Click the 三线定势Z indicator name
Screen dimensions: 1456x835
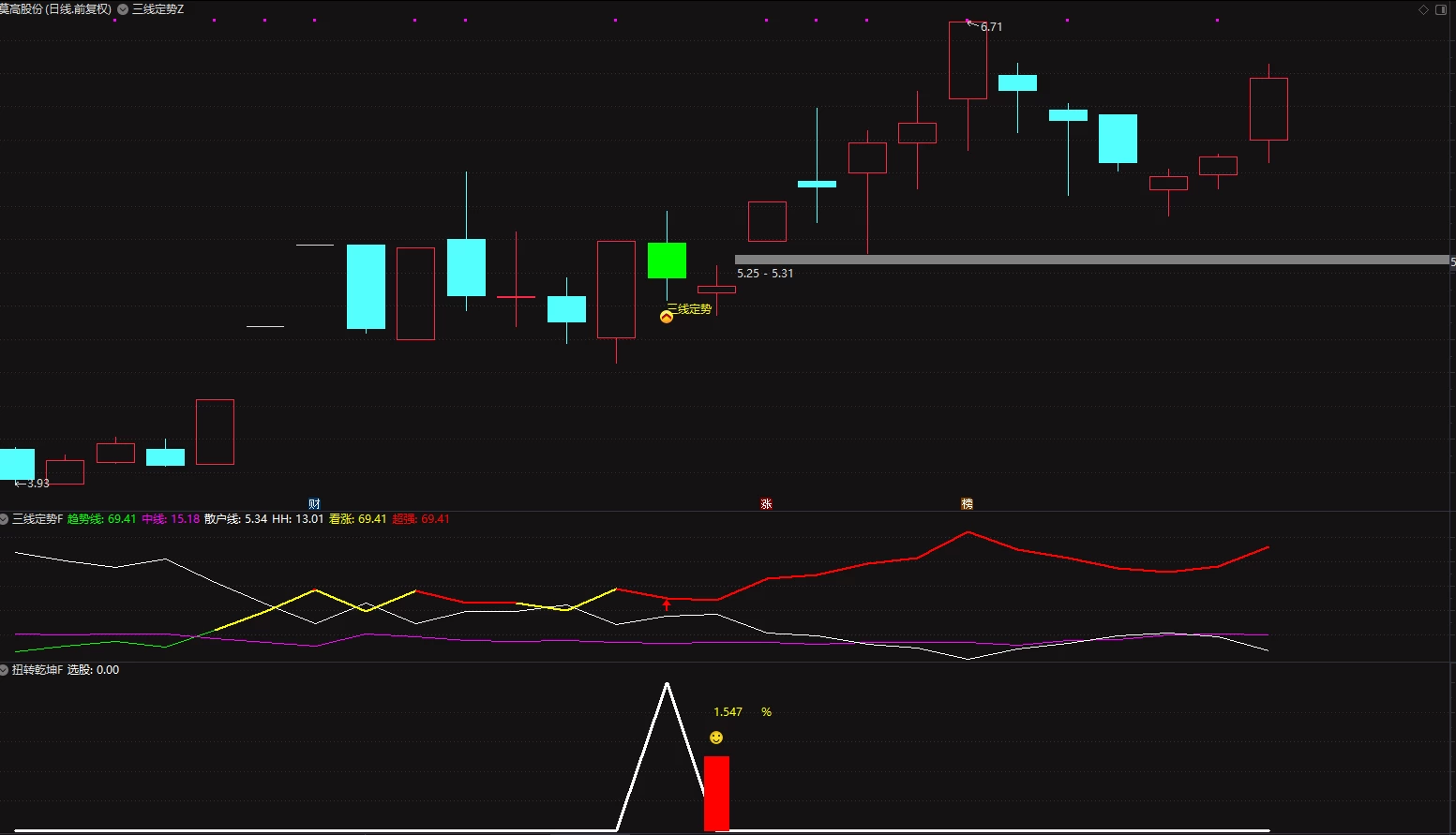158,9
